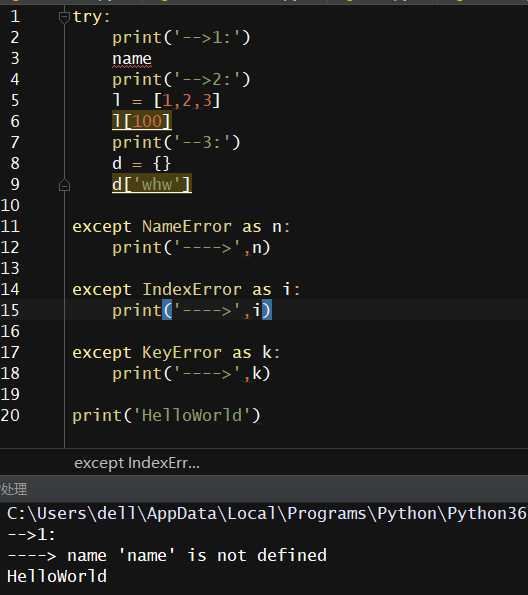
Task: Click the Python interpreter path in console
Action: pos(267,514)
